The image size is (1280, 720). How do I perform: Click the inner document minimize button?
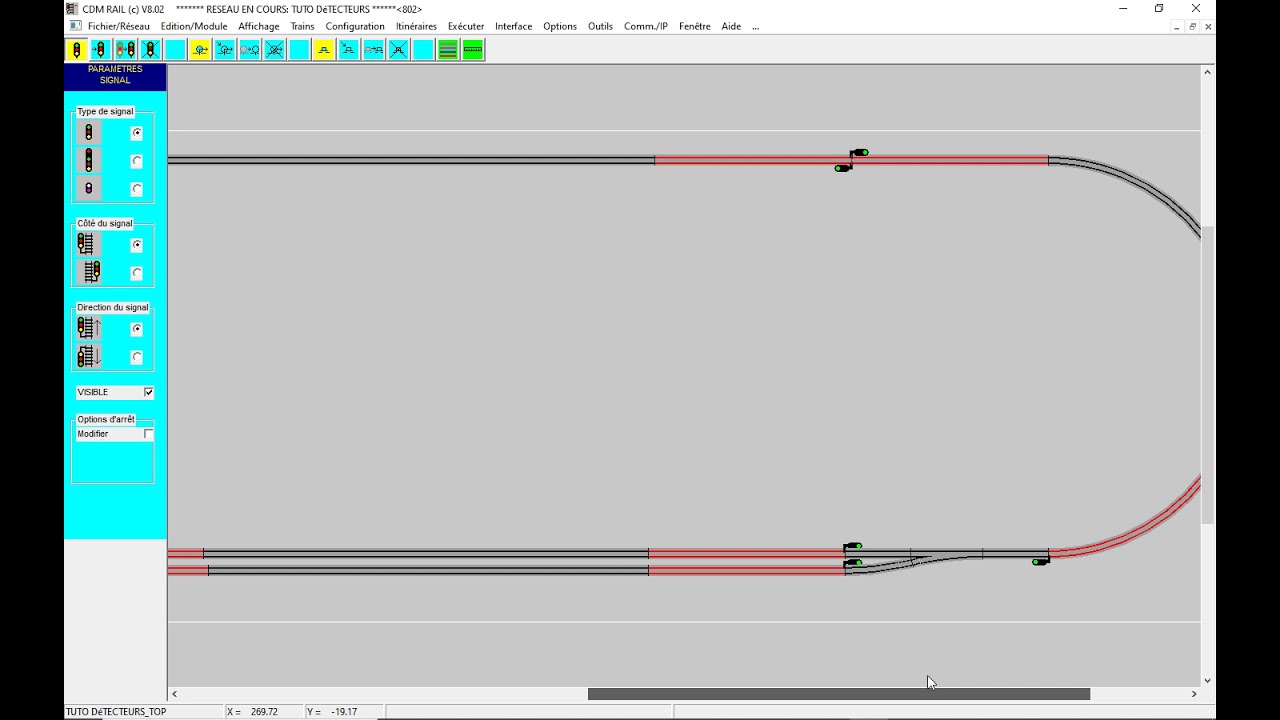(1176, 27)
